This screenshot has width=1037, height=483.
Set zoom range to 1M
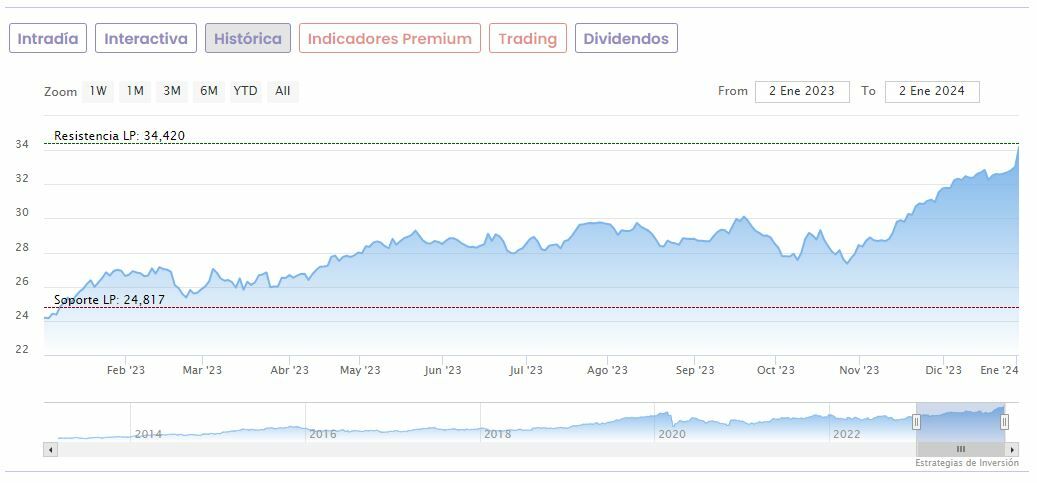tap(135, 91)
